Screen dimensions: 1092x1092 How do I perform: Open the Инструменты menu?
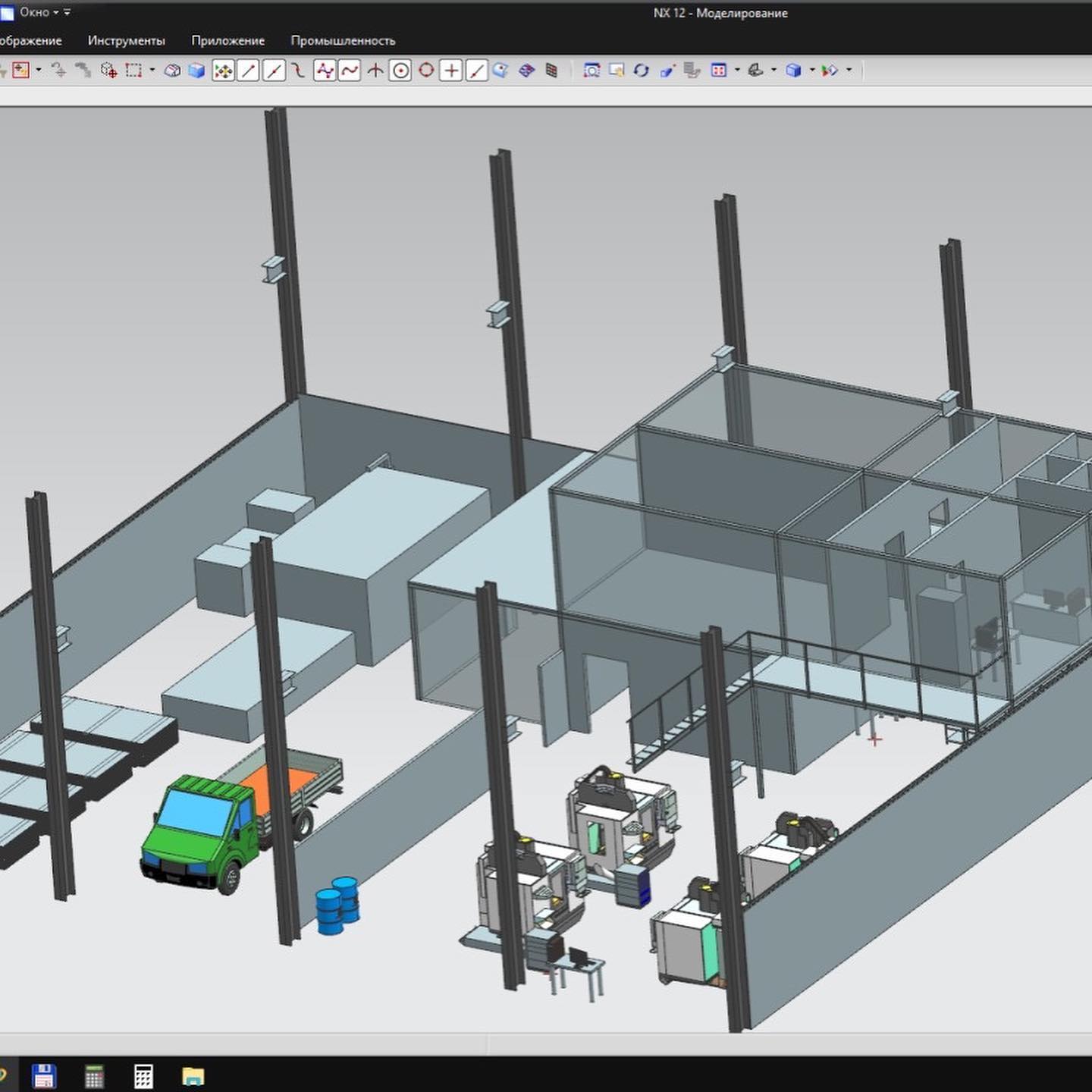[x=126, y=41]
